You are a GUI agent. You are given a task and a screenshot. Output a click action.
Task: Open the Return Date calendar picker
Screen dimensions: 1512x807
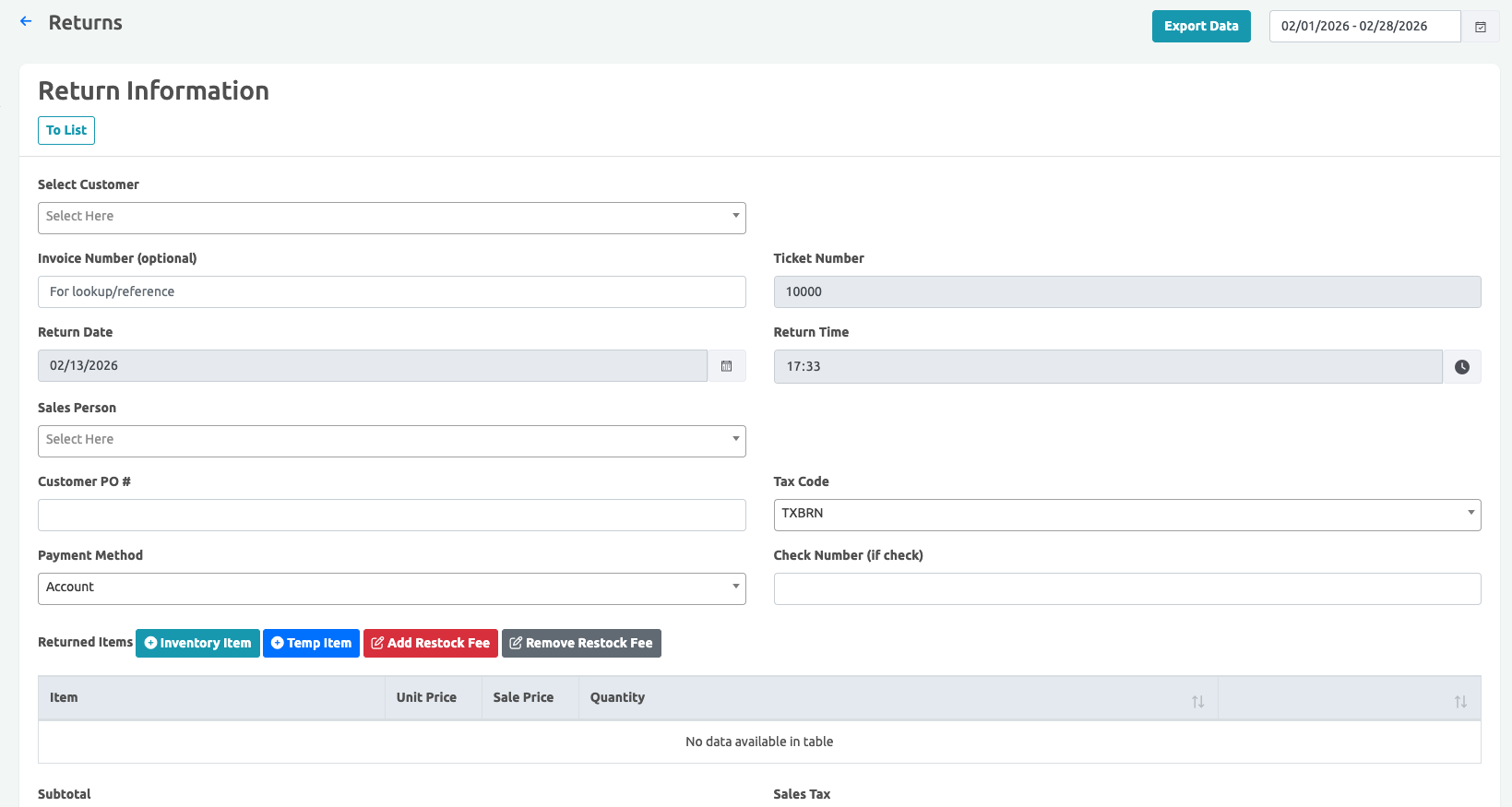726,366
